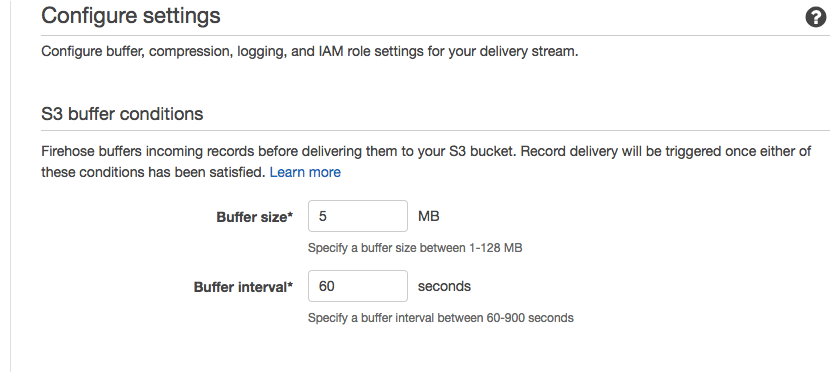This screenshot has height=372, width=838.
Task: Open help via the question mark icon
Action: pyautogui.click(x=816, y=17)
